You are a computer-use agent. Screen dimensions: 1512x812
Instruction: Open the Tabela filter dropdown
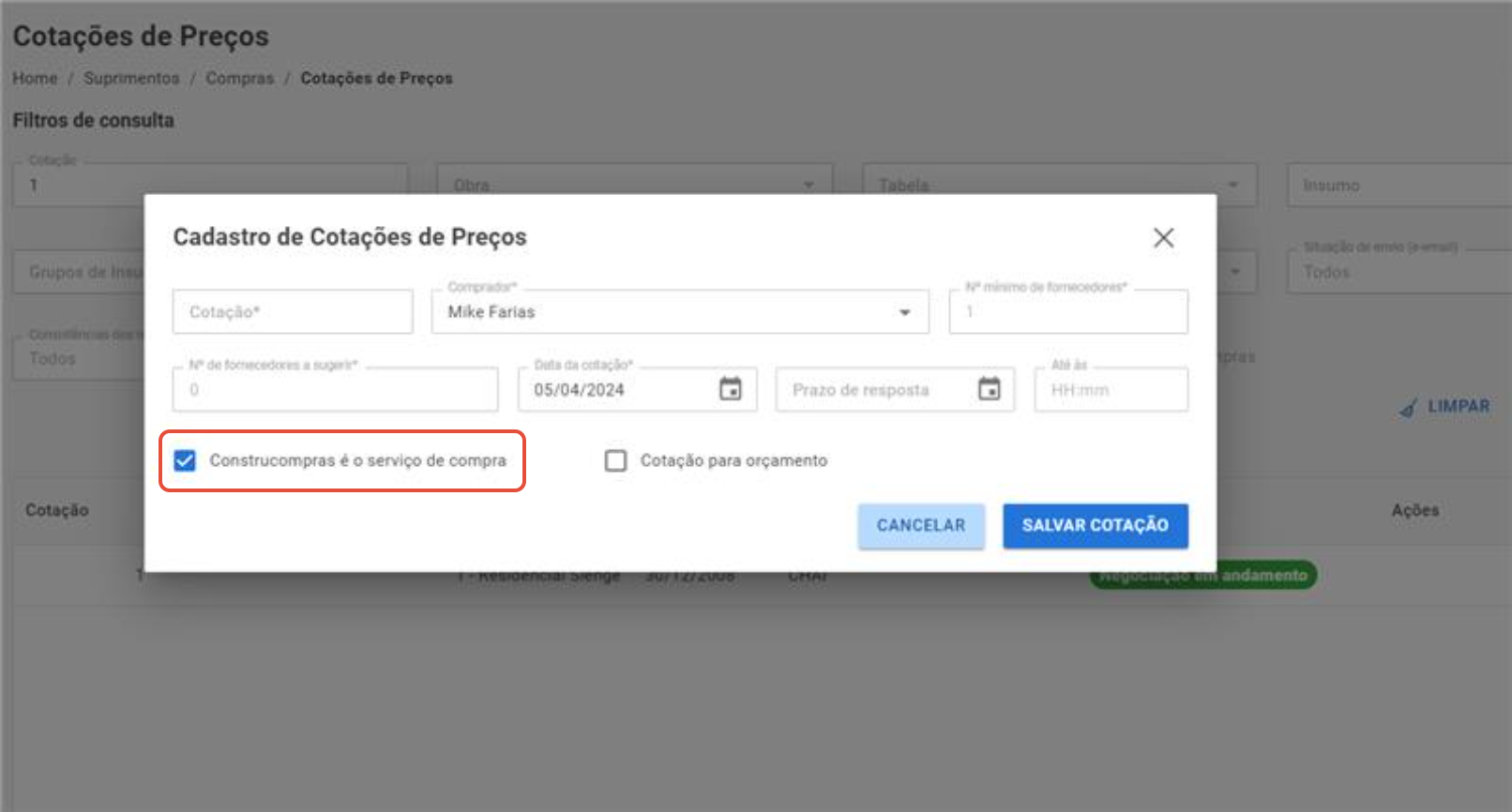(1060, 185)
